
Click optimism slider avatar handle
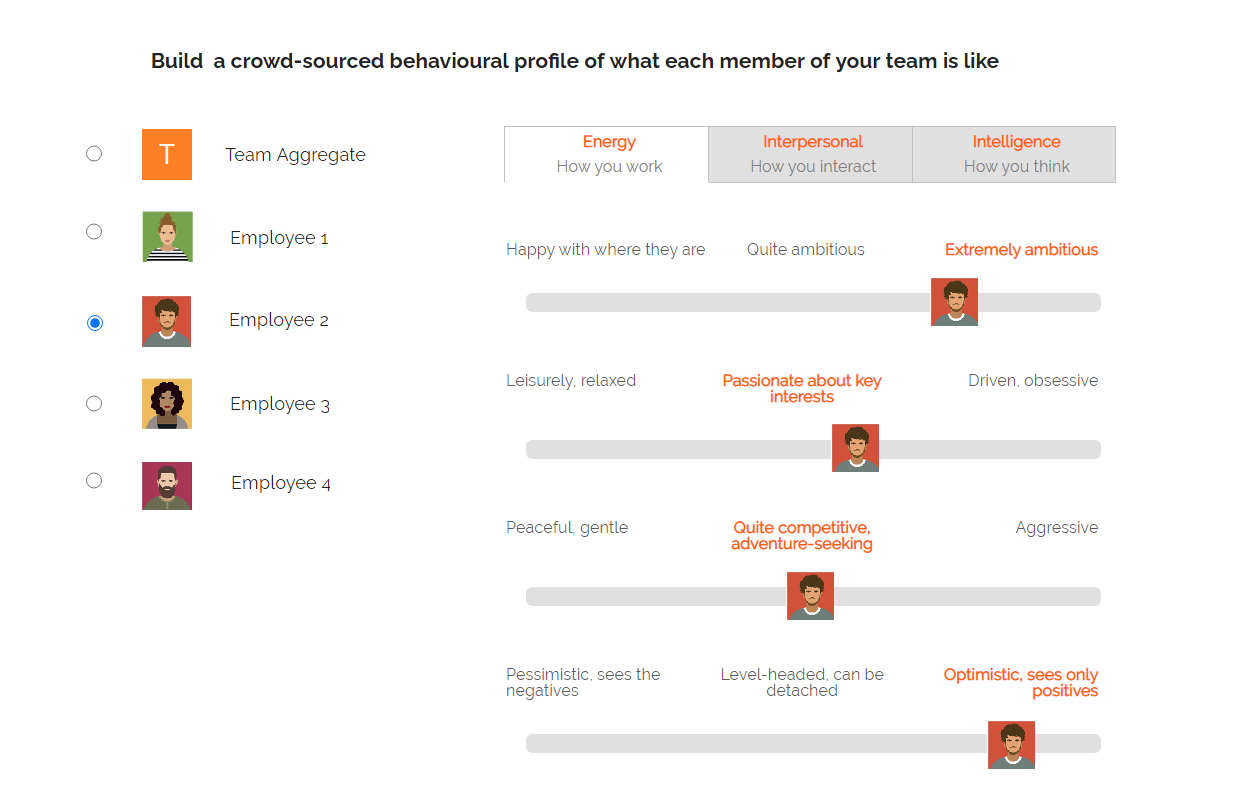pos(1011,745)
